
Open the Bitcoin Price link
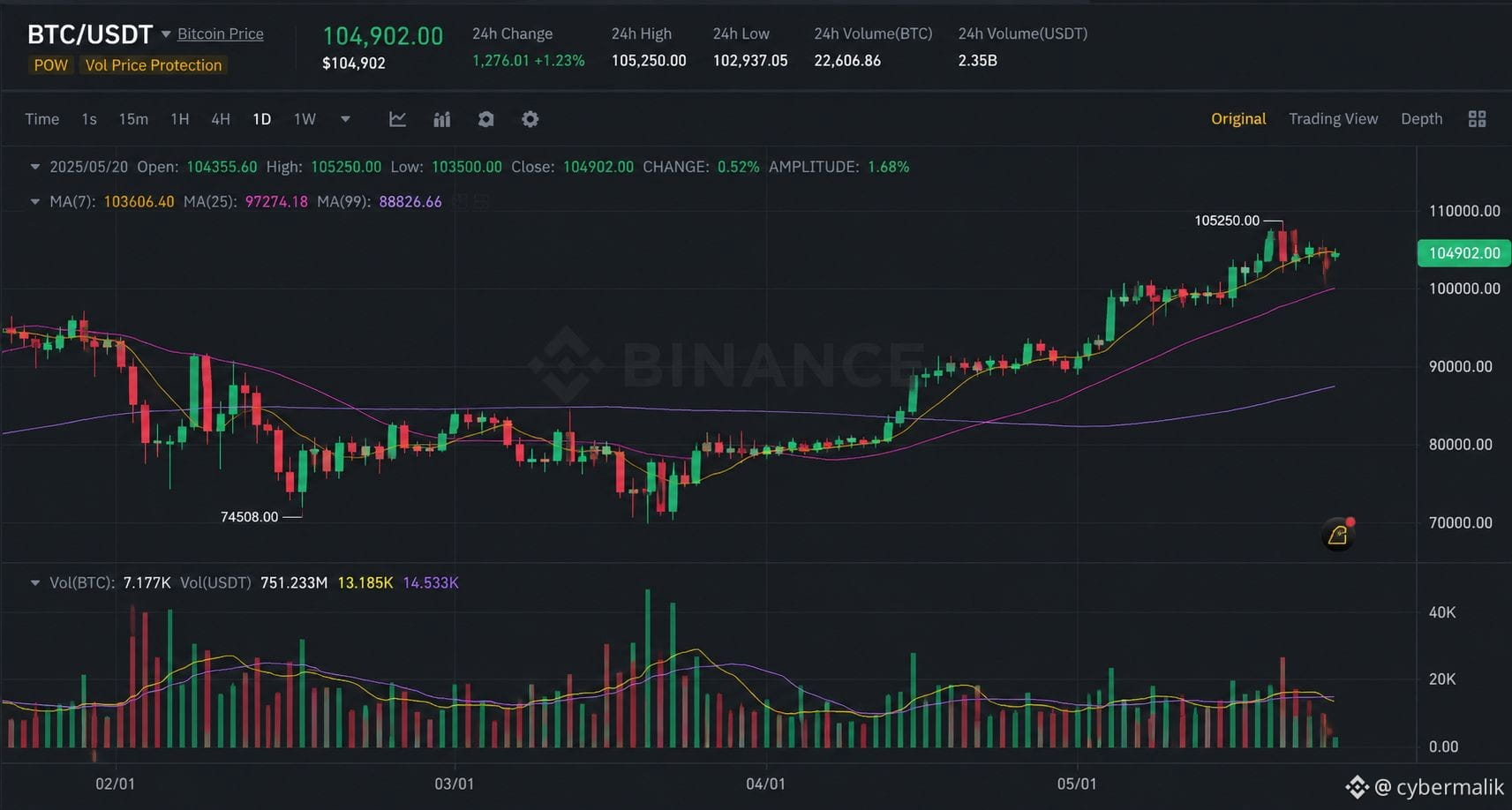point(221,34)
